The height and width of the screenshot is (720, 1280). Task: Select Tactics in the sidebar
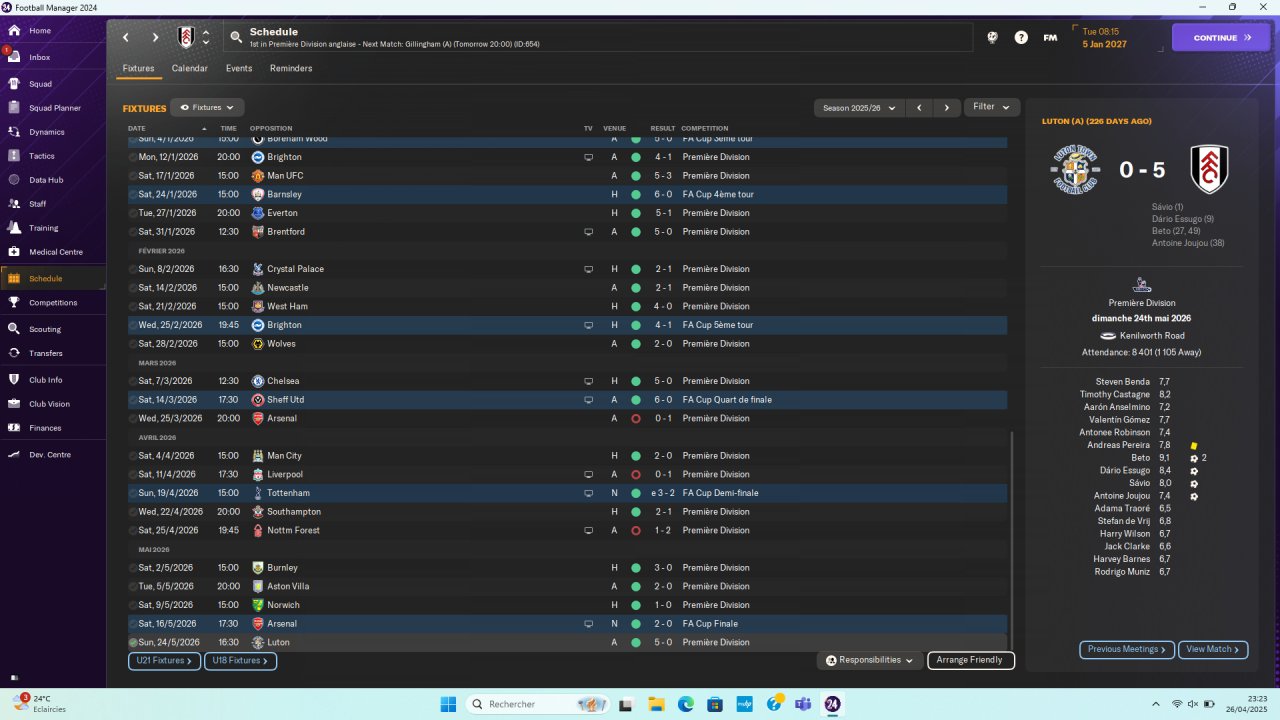(x=42, y=156)
